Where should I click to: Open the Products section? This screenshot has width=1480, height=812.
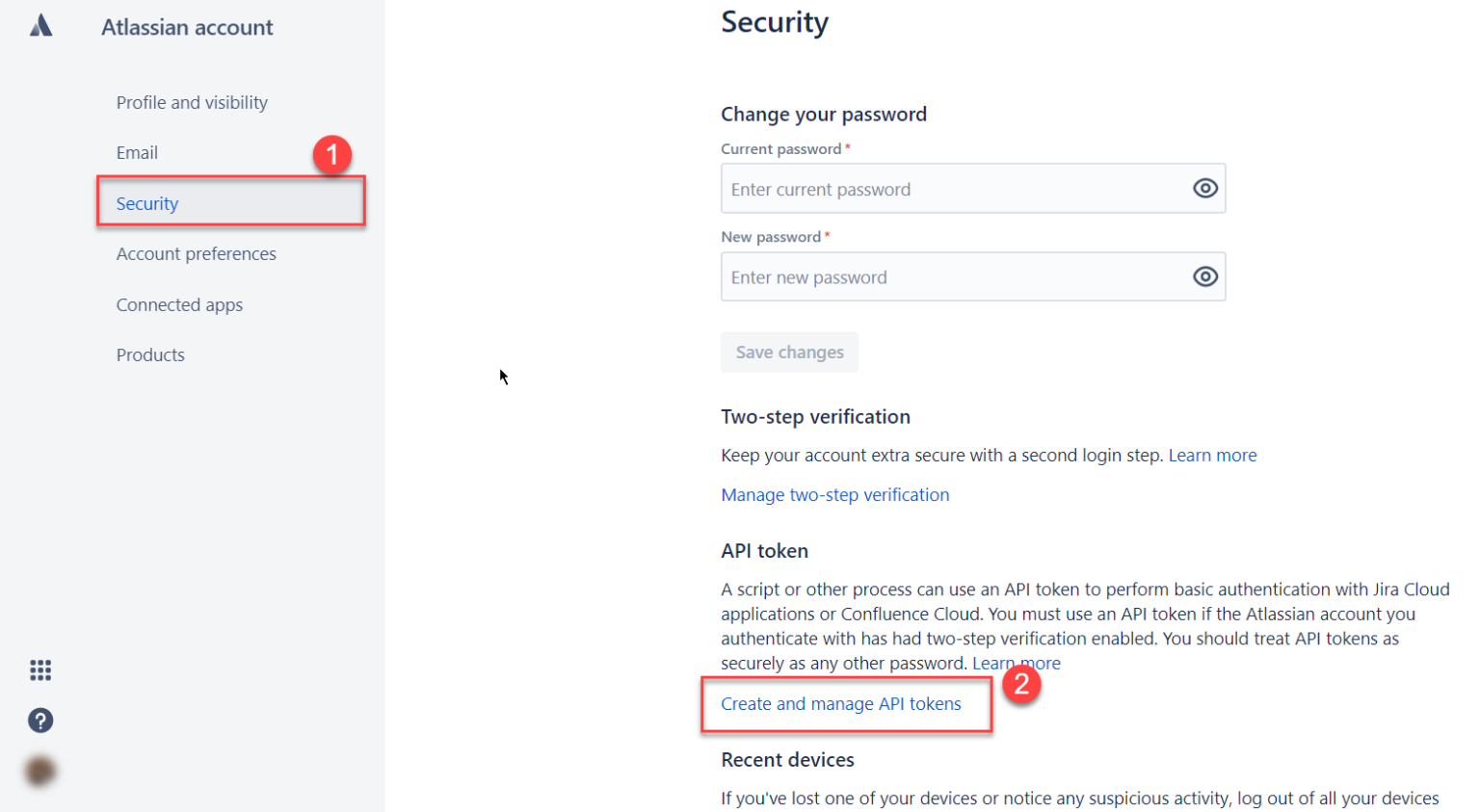150,354
